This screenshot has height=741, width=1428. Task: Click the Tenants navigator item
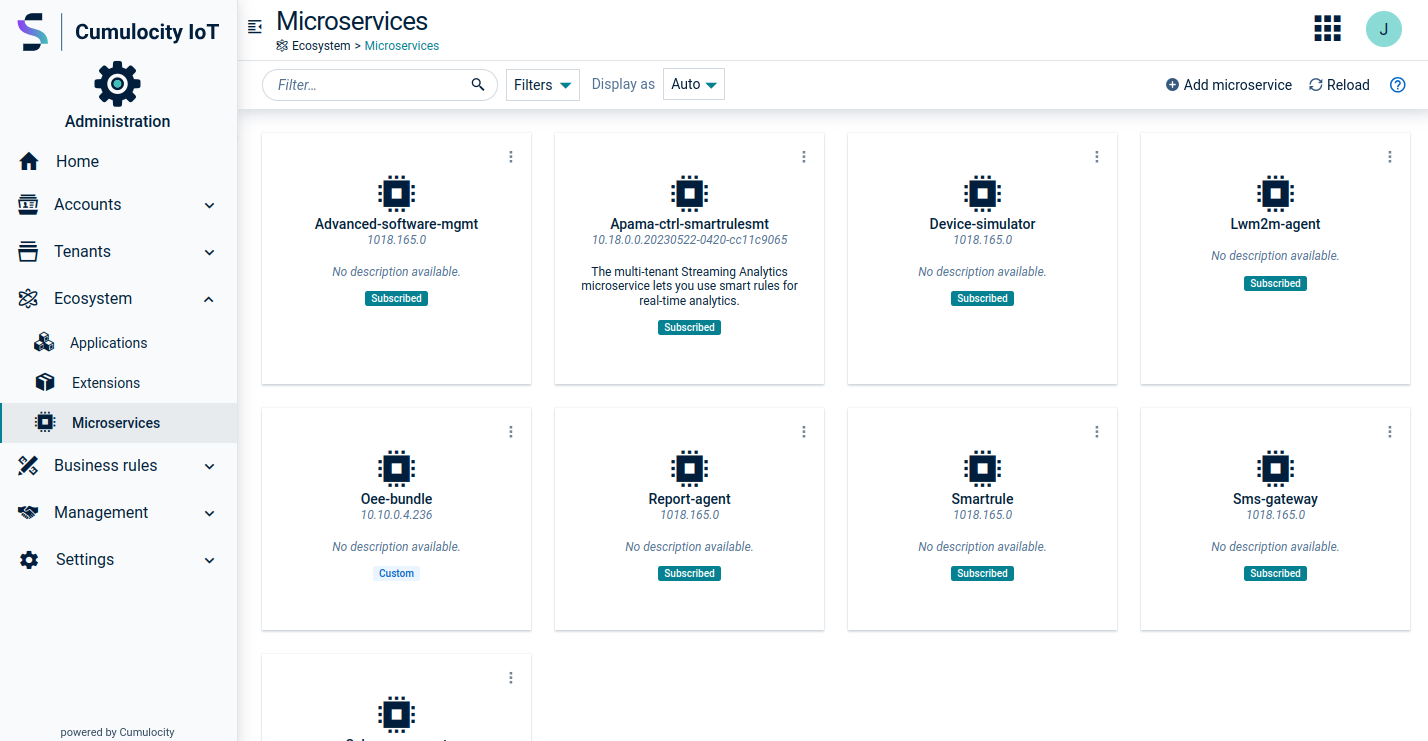tap(118, 251)
